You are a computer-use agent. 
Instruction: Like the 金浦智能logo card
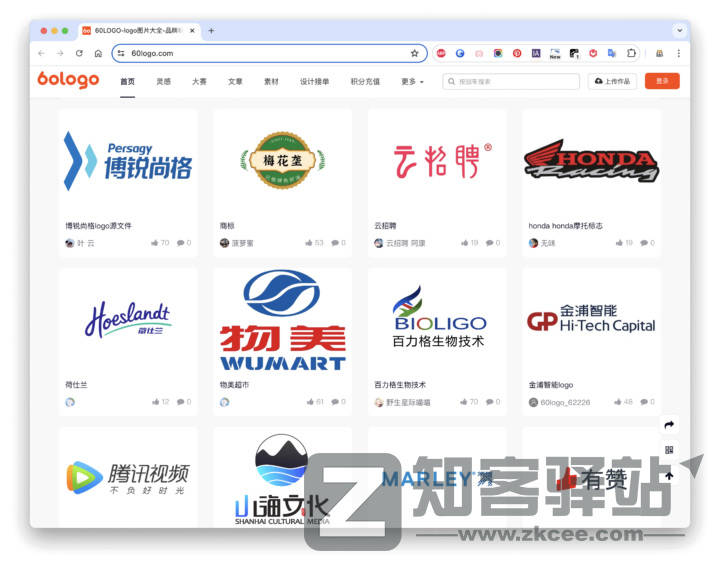point(624,402)
